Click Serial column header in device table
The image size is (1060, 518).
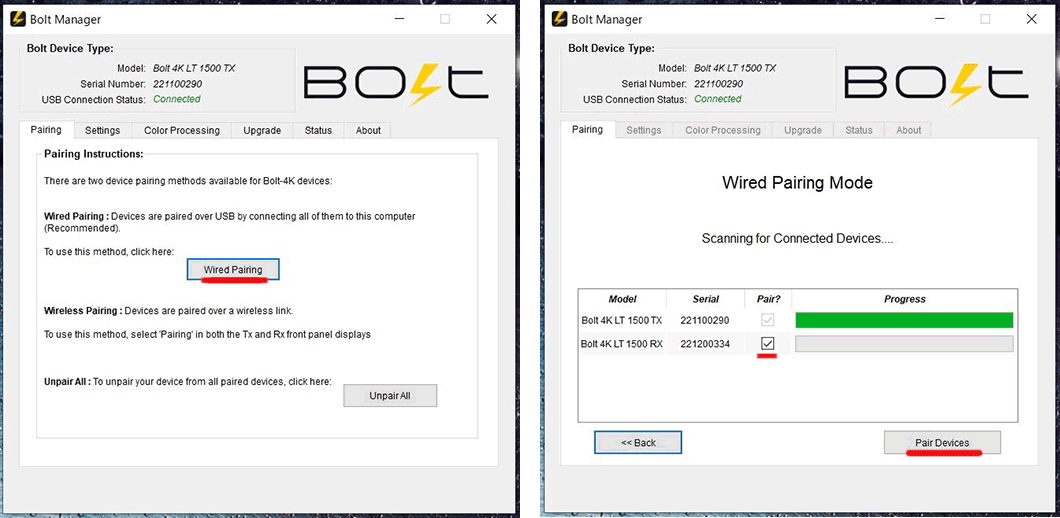706,299
